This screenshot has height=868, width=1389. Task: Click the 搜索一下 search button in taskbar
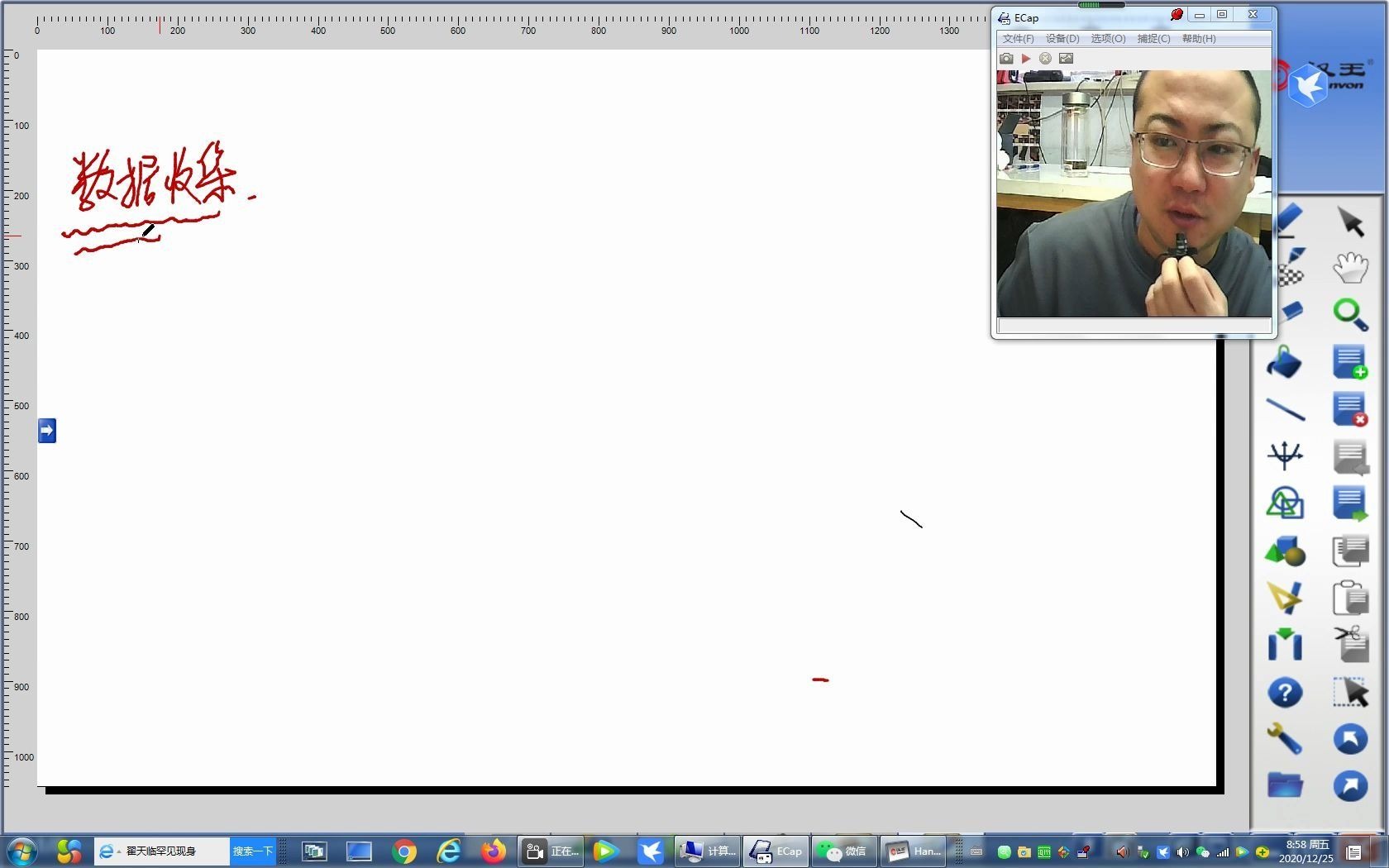(253, 851)
